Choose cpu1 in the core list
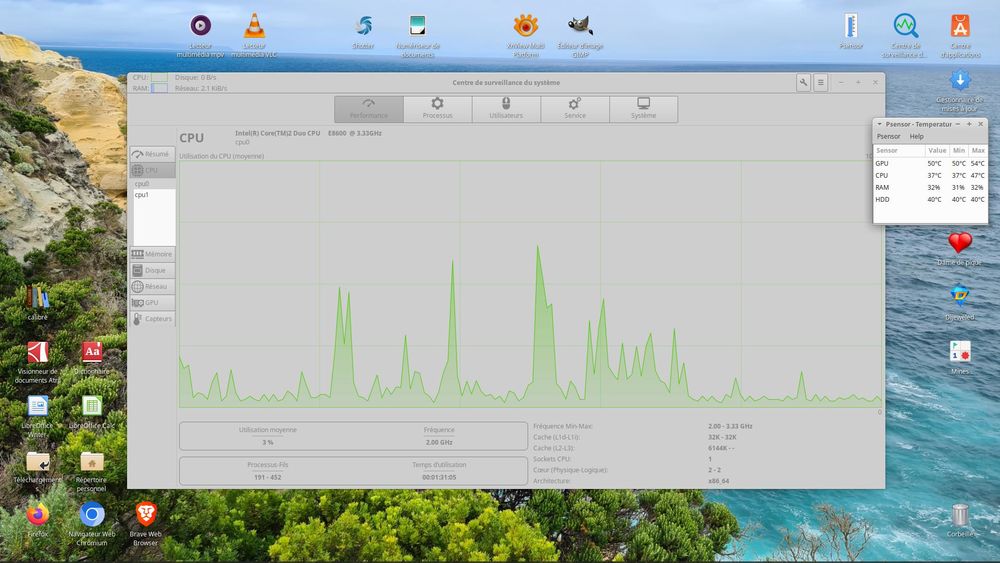1000x563 pixels. (x=154, y=194)
